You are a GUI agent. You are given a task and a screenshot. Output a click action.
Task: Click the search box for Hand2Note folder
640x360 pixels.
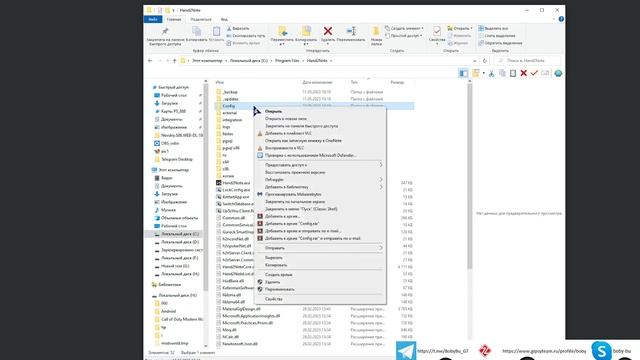point(527,61)
